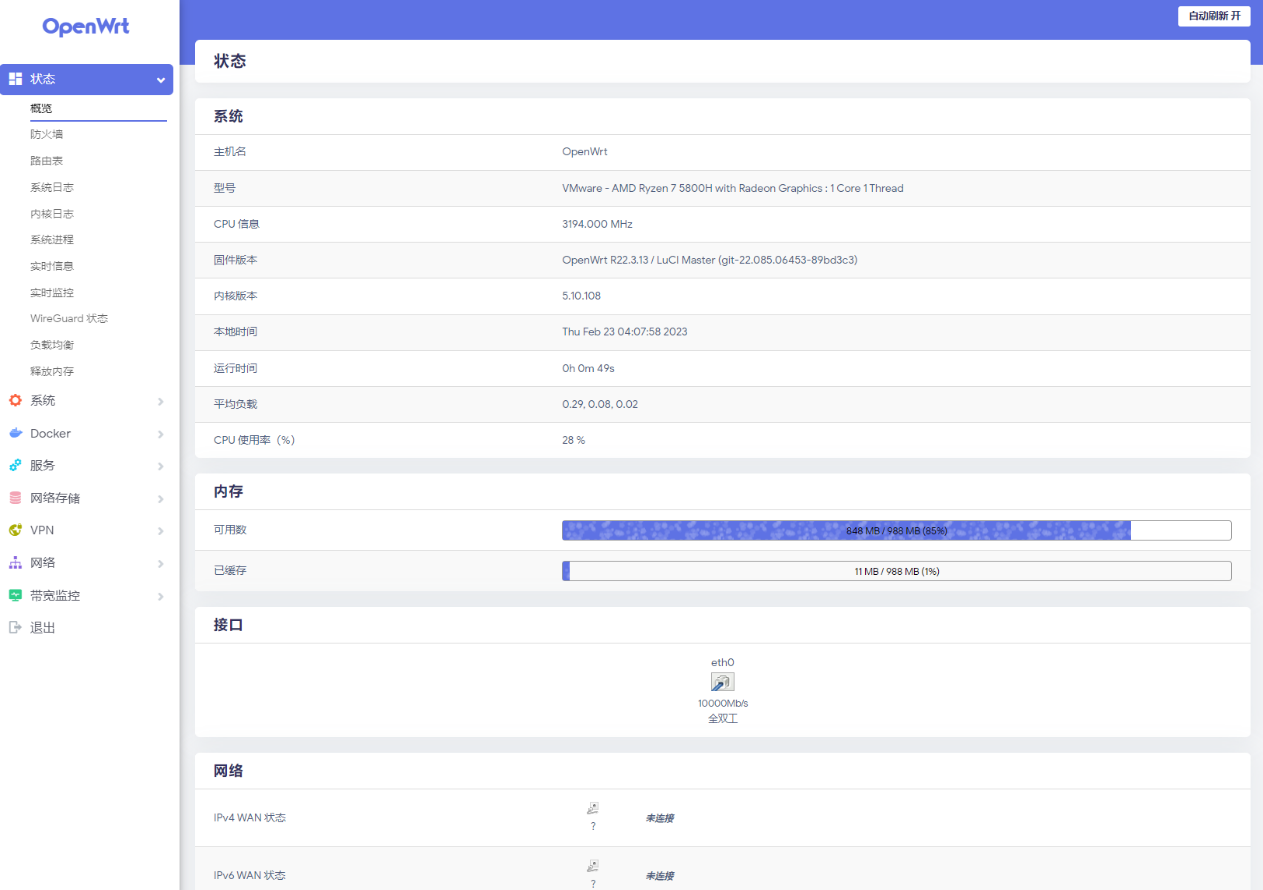Click the 可用数 memory progress bar

[x=897, y=530]
